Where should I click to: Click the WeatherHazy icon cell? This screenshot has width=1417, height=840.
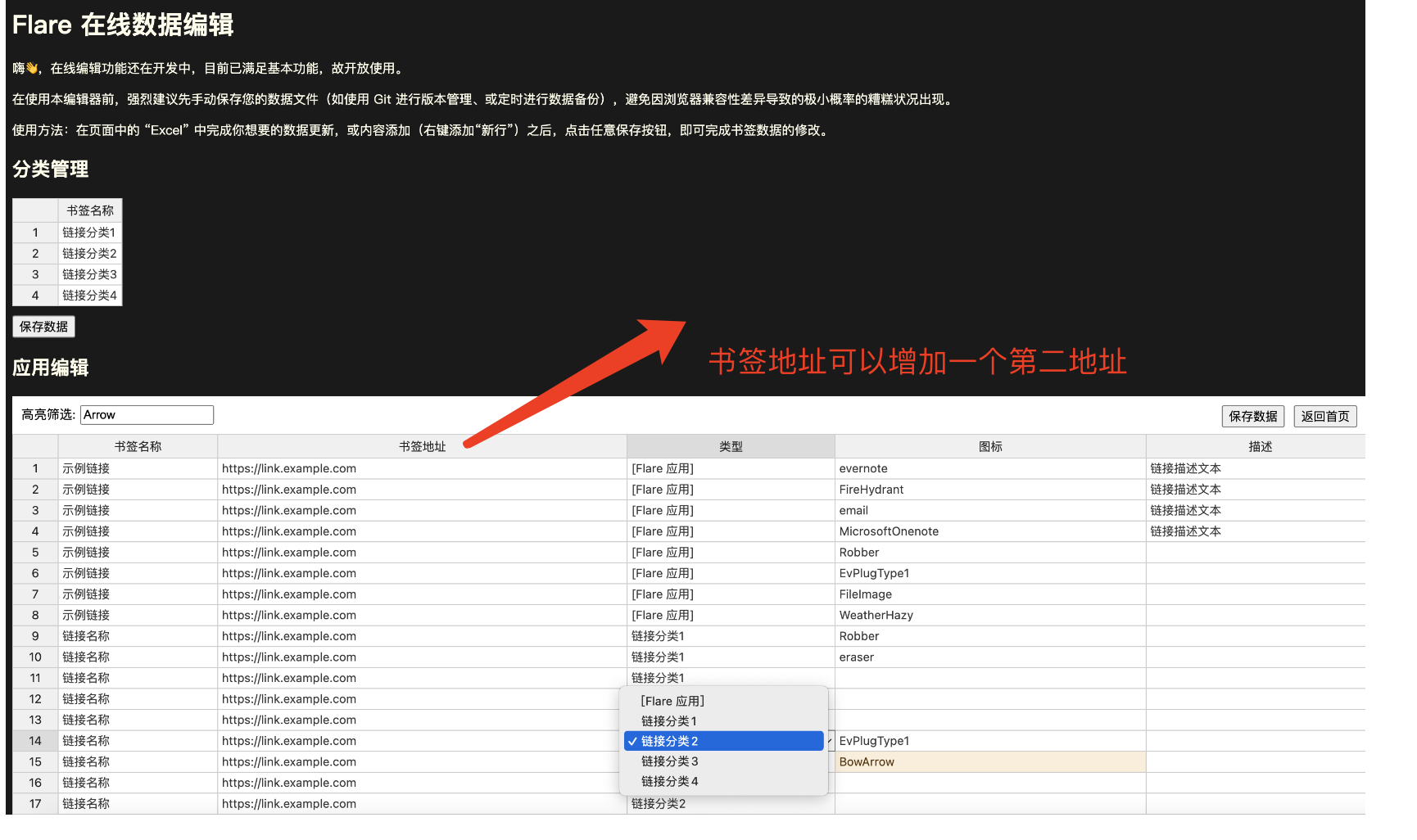coord(990,615)
